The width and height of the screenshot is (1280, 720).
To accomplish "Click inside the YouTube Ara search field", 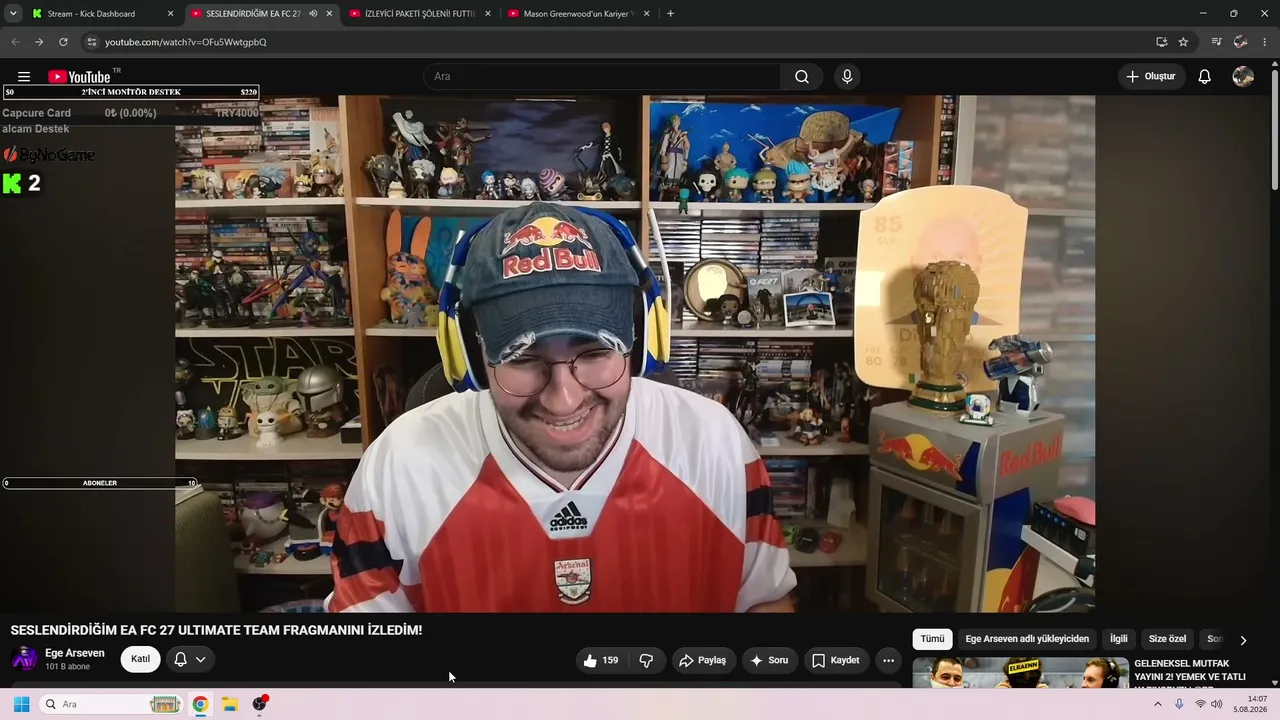I will point(603,77).
